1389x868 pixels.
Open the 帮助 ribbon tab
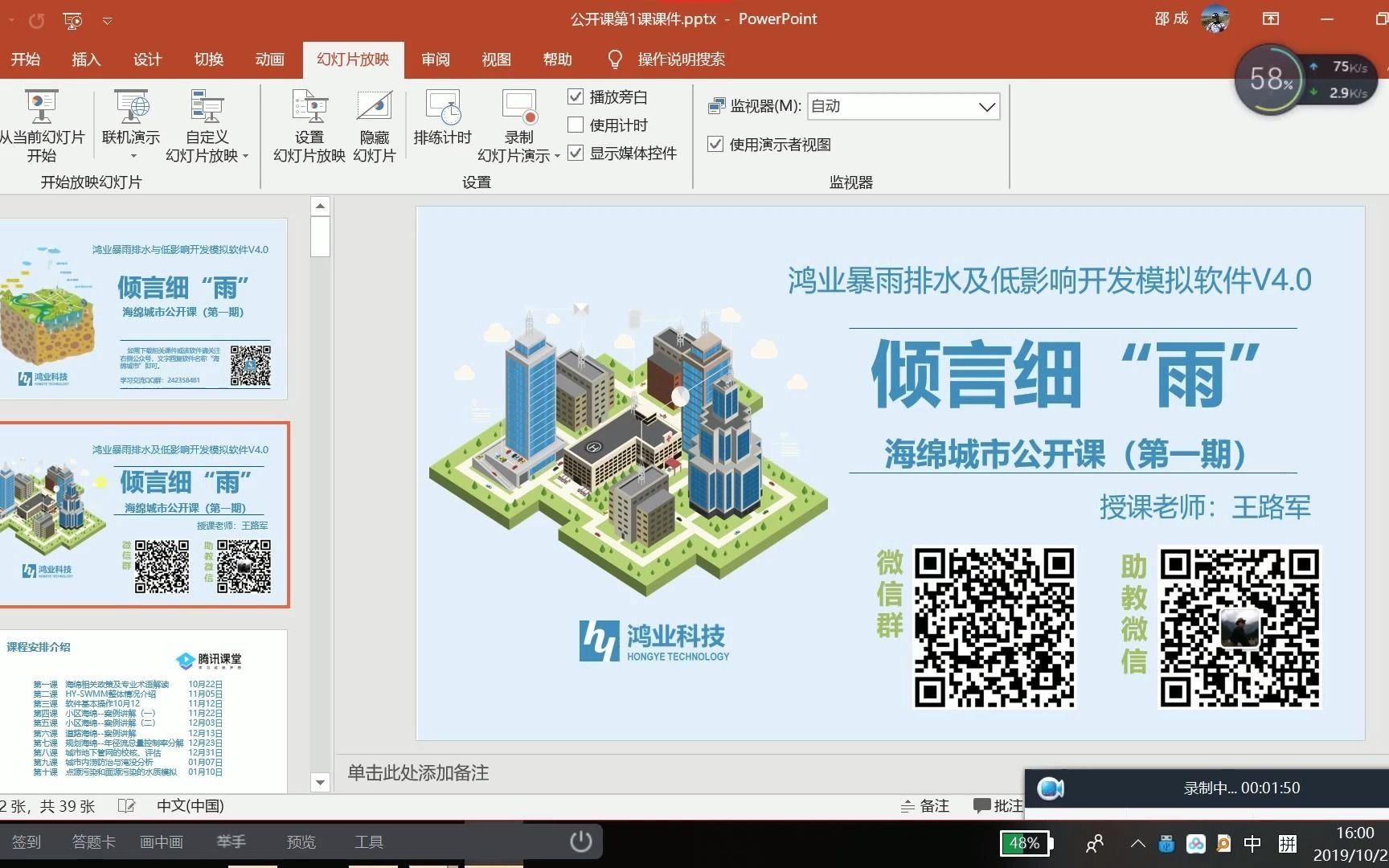[557, 59]
